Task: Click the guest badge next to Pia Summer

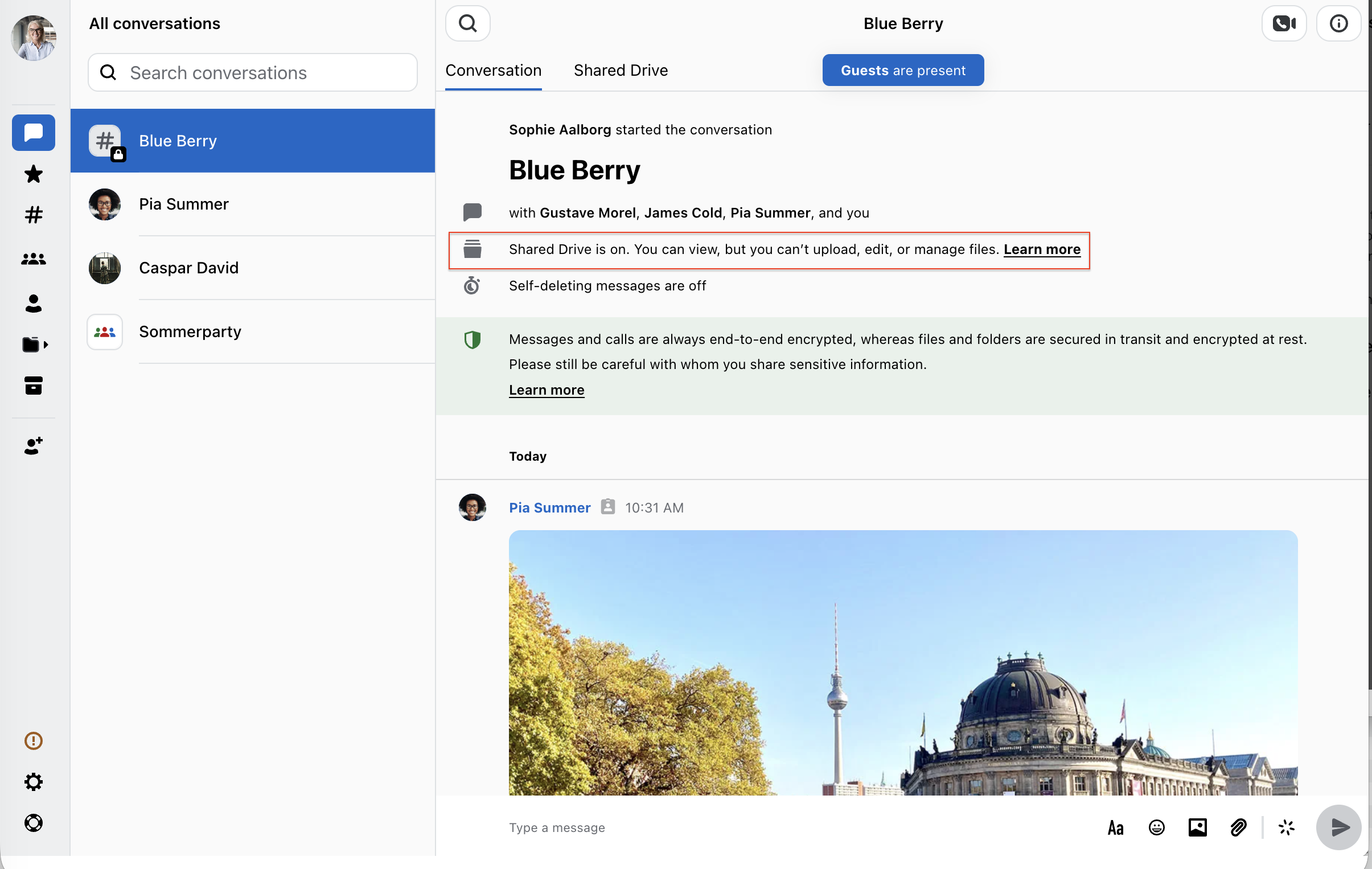Action: point(607,507)
